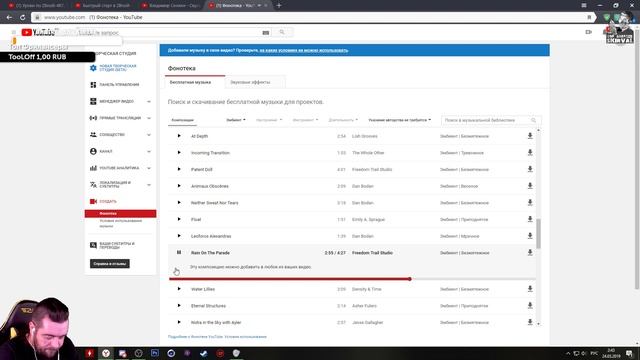640x360 pixels.
Task: Play the track Incoming Transition
Action: [x=179, y=153]
